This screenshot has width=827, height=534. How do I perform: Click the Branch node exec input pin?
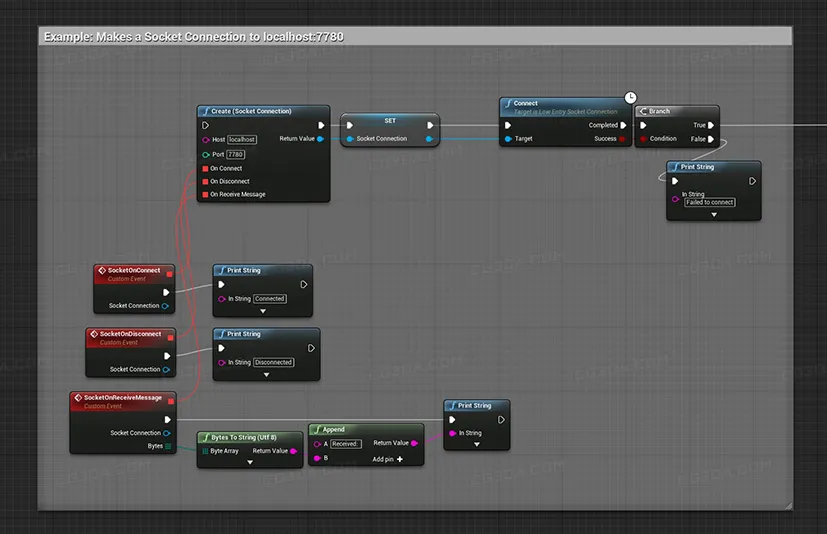pos(643,125)
